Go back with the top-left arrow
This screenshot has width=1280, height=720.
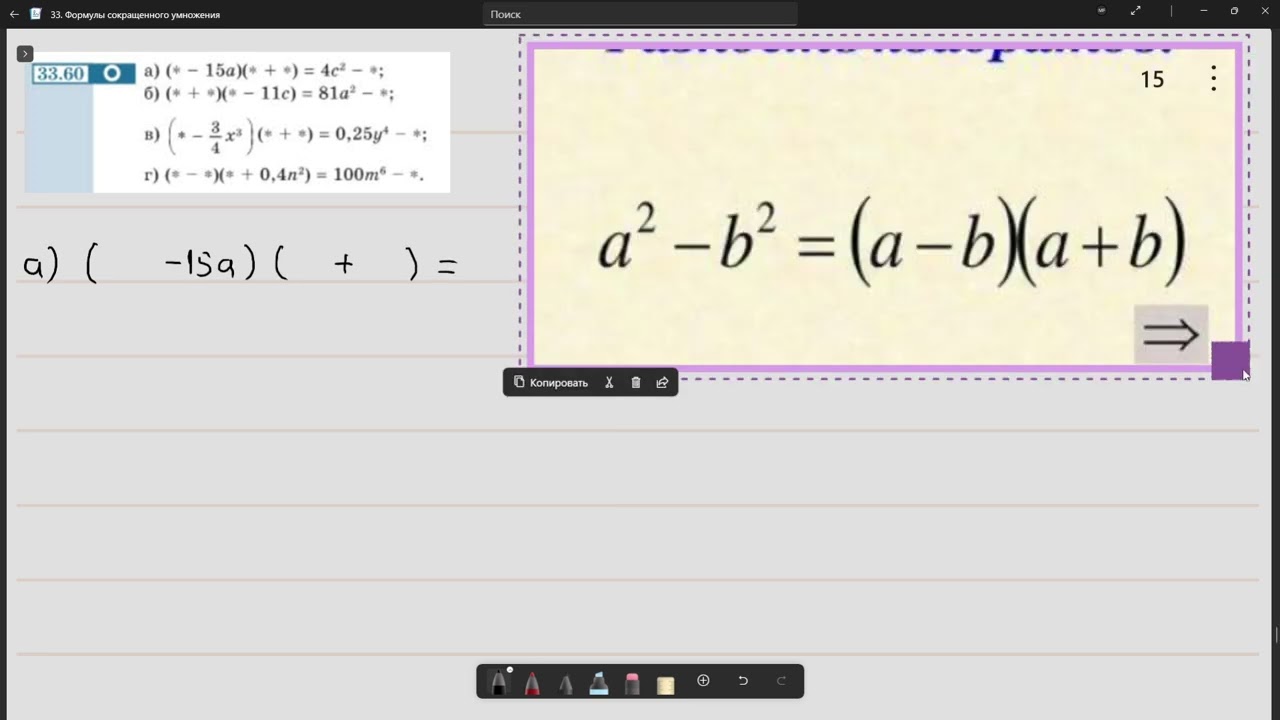pos(14,14)
